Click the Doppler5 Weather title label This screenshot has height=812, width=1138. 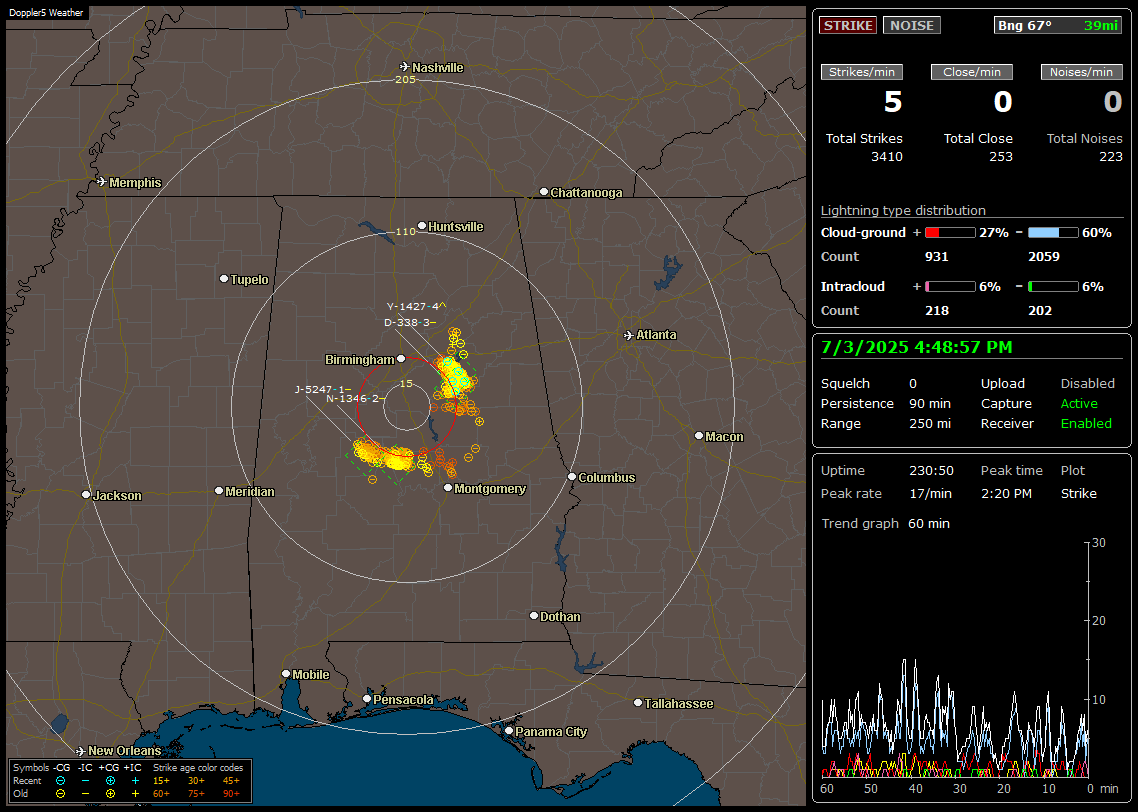pos(46,12)
